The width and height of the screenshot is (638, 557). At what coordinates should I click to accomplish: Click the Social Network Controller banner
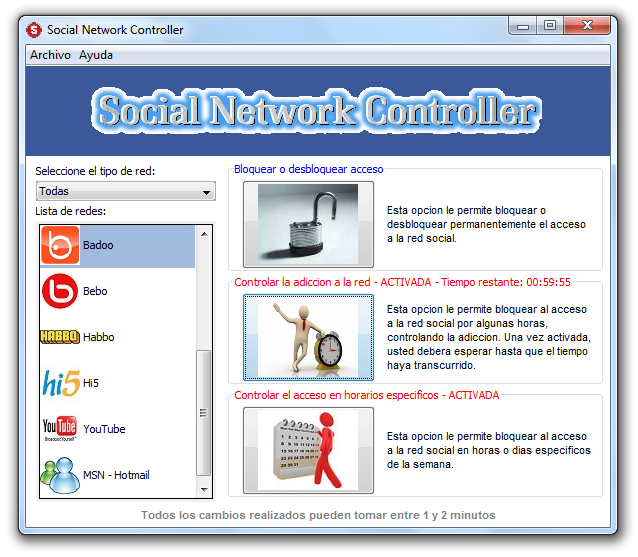point(317,111)
